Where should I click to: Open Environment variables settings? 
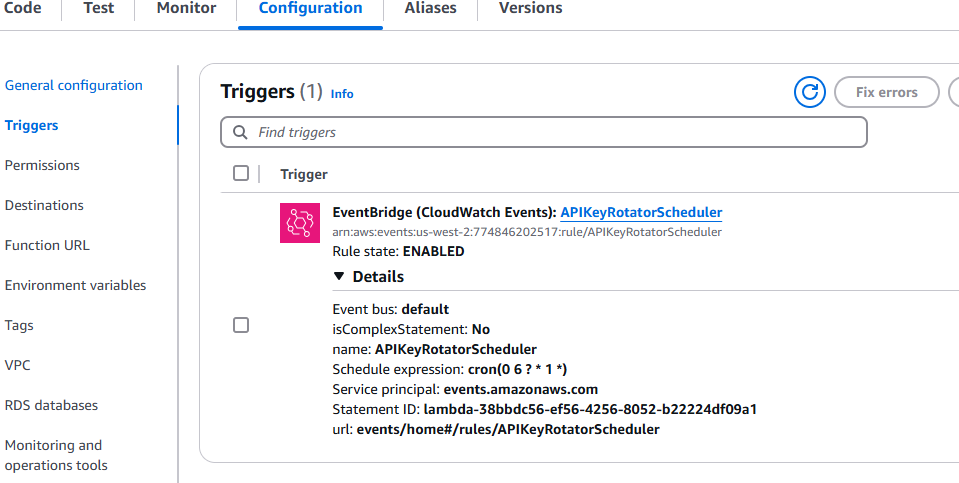(75, 285)
